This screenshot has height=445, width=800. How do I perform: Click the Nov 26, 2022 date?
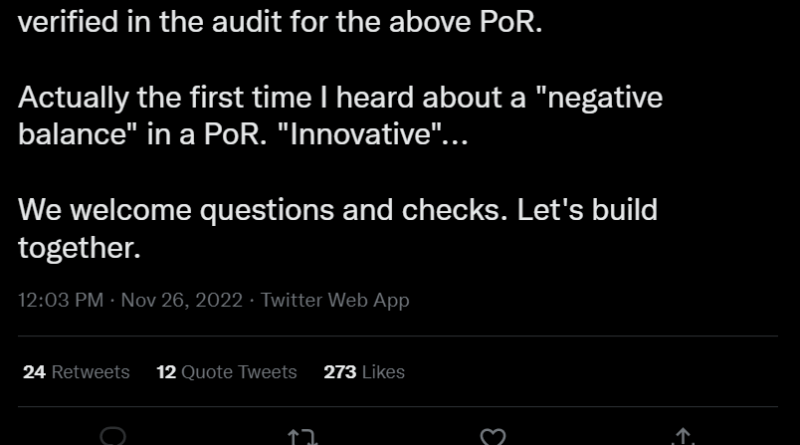(x=181, y=300)
